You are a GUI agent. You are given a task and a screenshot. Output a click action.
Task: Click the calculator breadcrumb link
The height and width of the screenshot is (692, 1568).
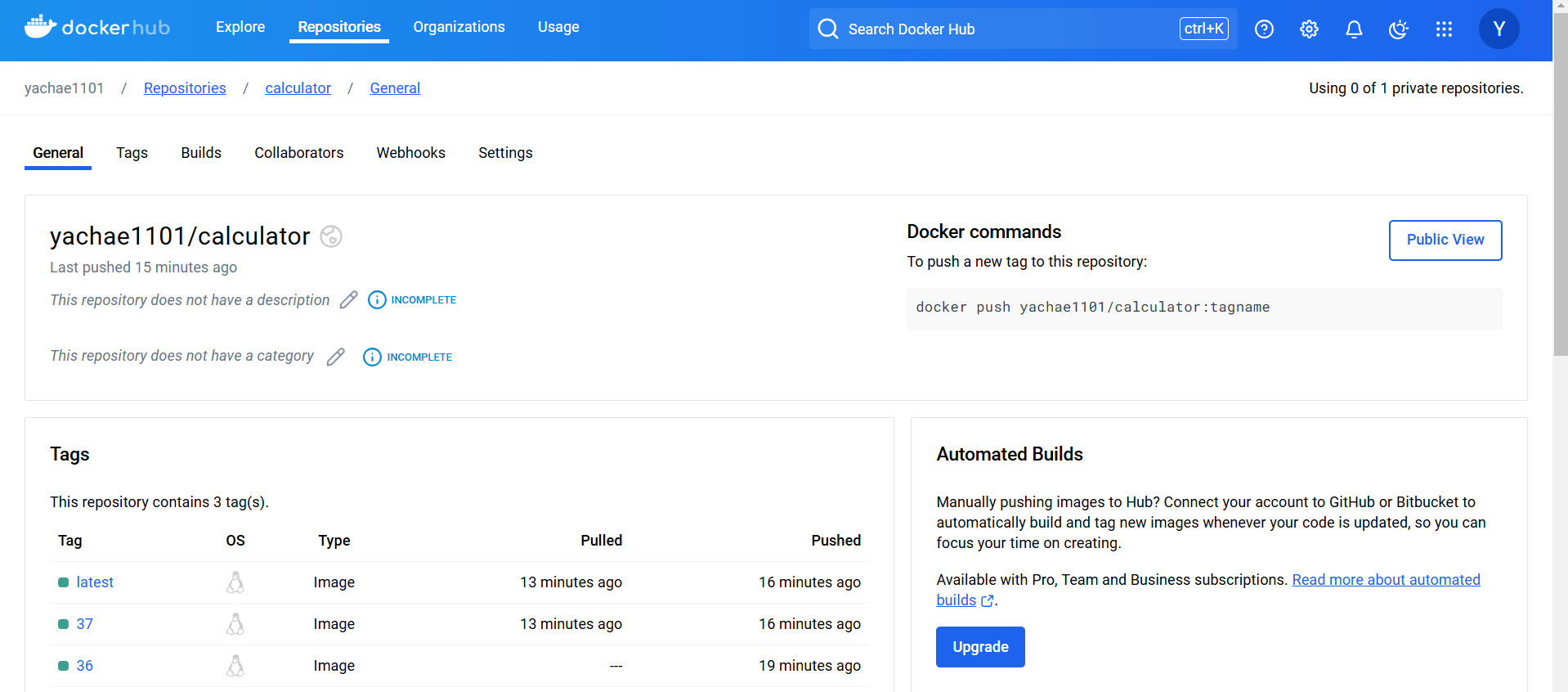(298, 88)
